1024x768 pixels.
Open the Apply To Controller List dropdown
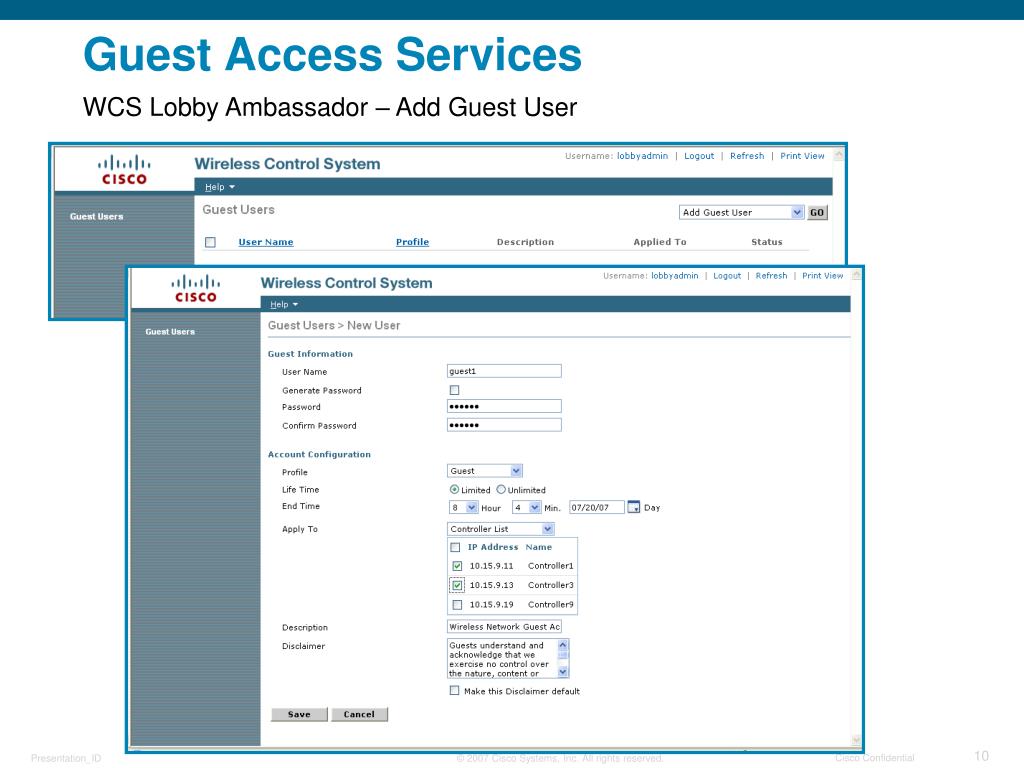[501, 529]
